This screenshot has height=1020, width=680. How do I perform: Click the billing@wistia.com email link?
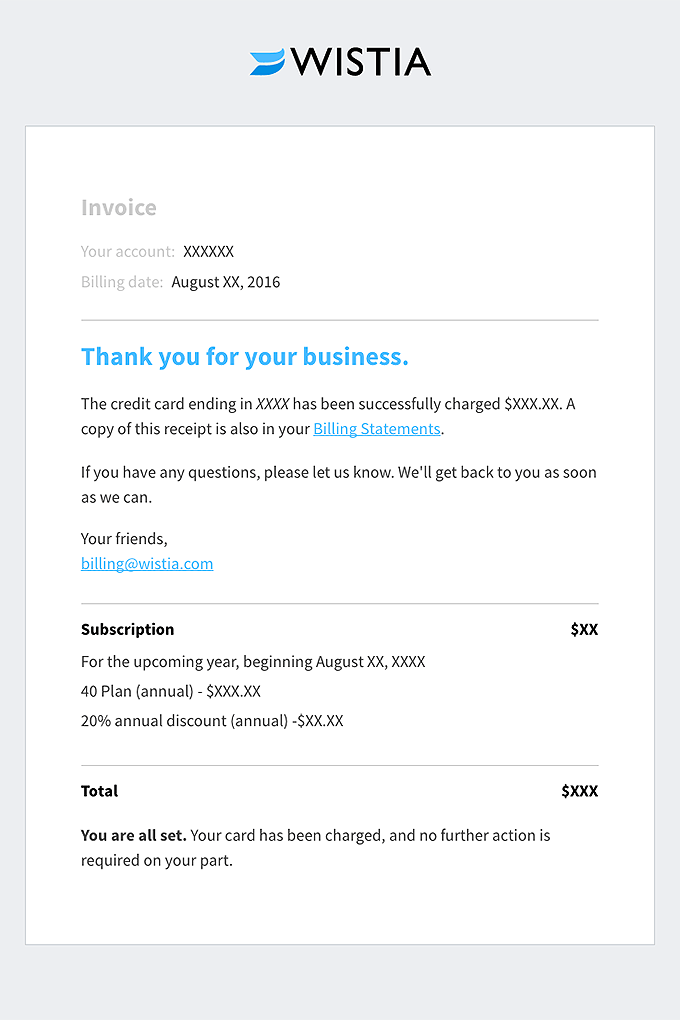click(147, 563)
